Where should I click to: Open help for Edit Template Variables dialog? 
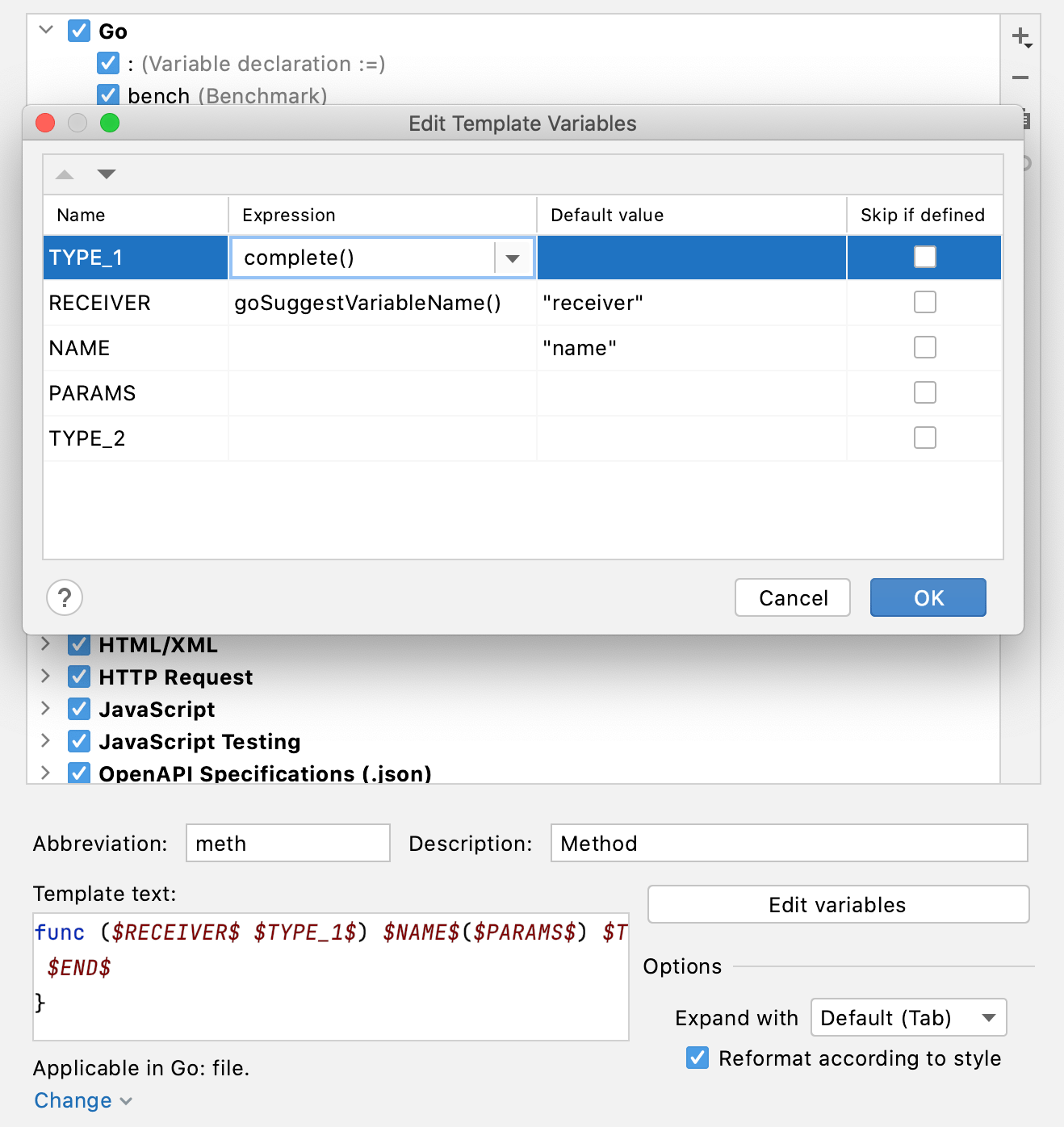[64, 597]
